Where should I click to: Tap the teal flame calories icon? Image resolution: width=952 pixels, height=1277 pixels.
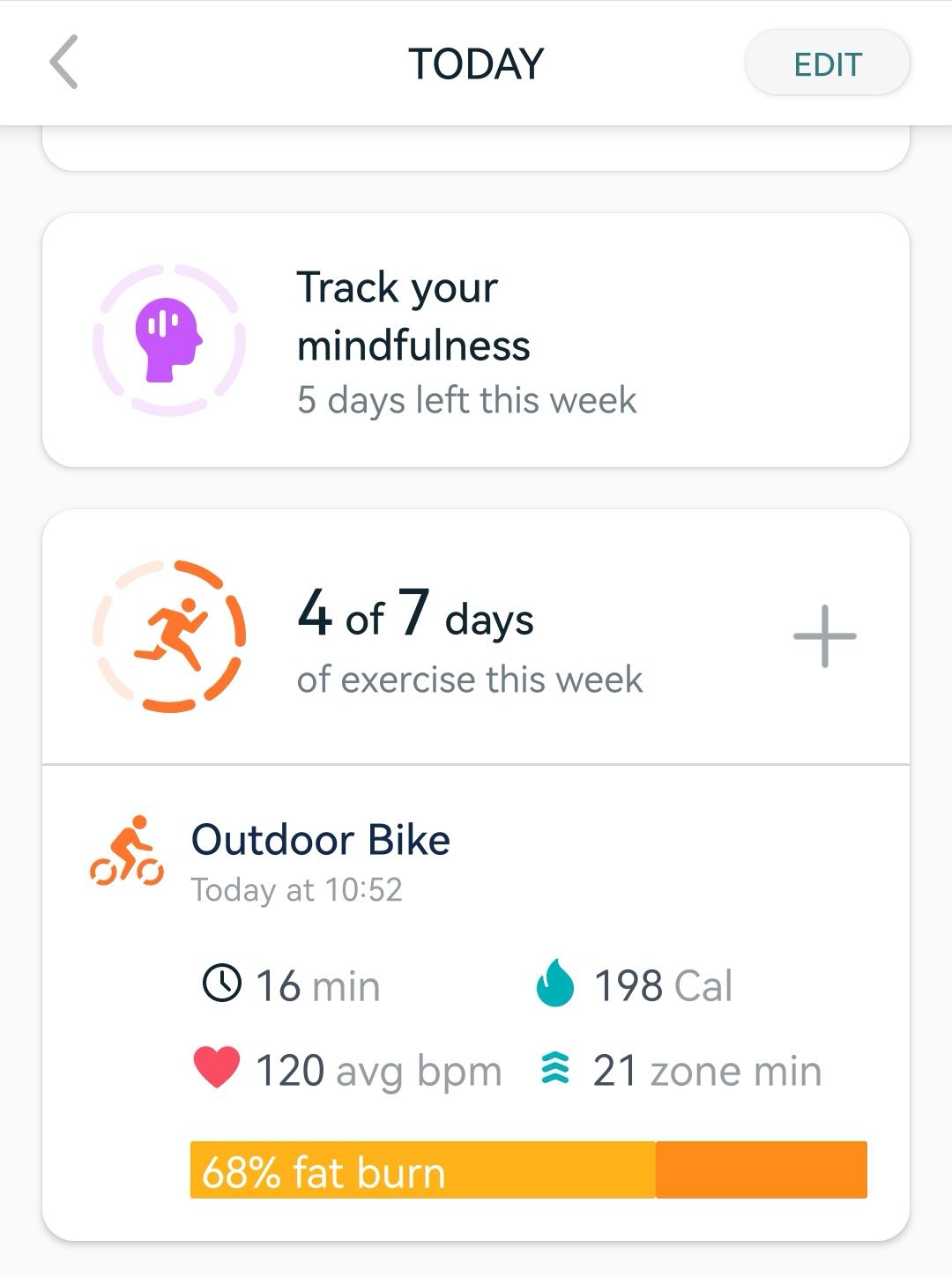coord(554,984)
